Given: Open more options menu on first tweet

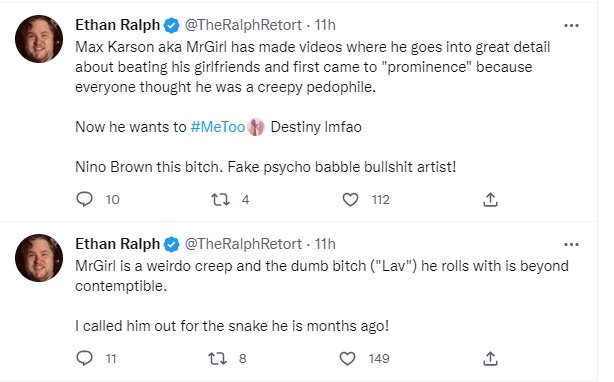Looking at the screenshot, I should (x=571, y=25).
